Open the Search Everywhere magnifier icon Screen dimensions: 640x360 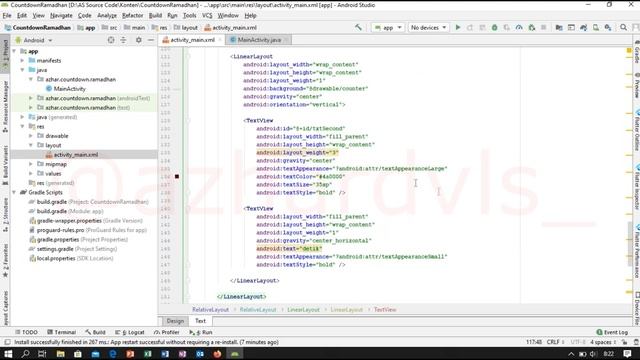(x=623, y=27)
